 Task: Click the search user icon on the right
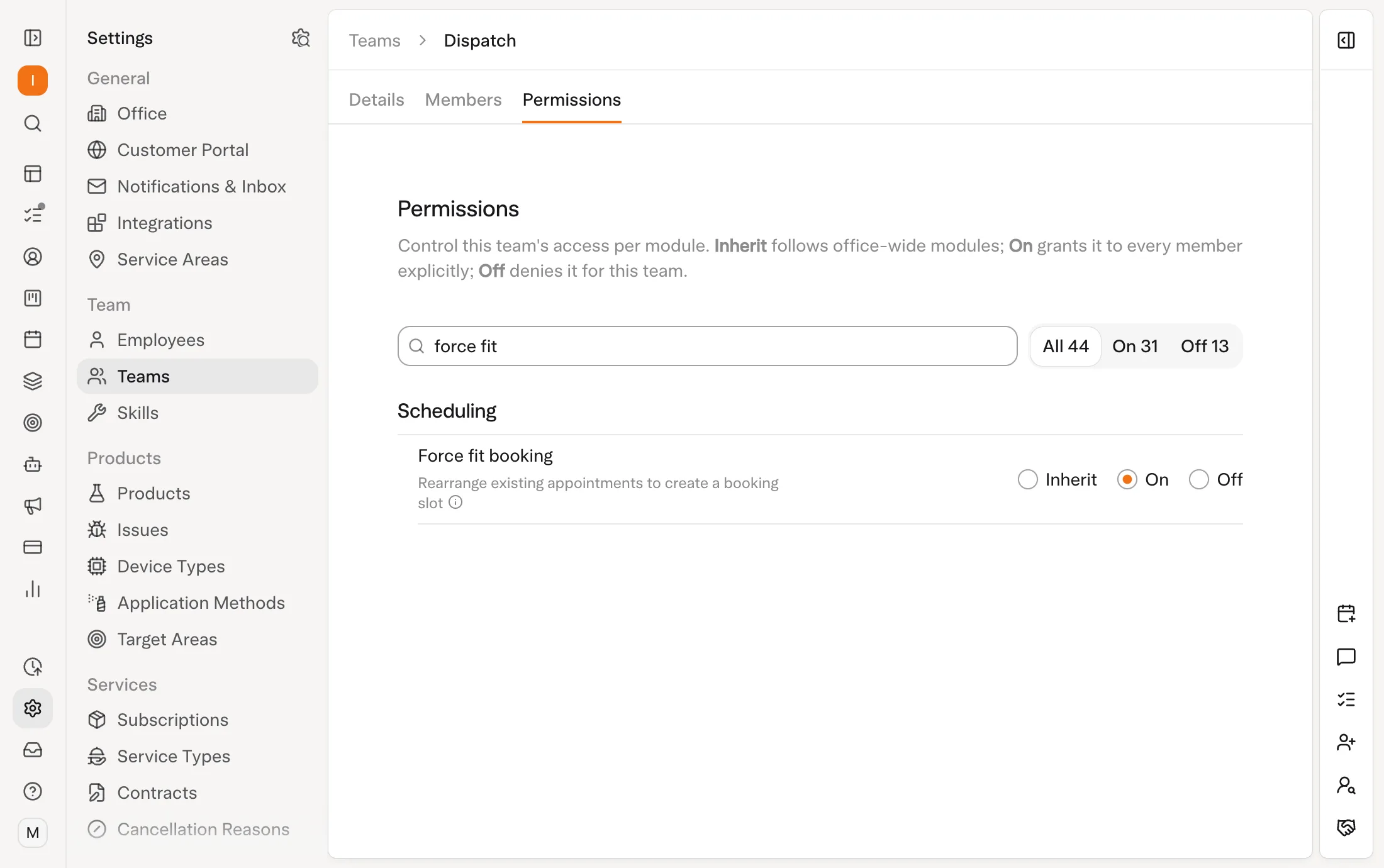(1346, 785)
